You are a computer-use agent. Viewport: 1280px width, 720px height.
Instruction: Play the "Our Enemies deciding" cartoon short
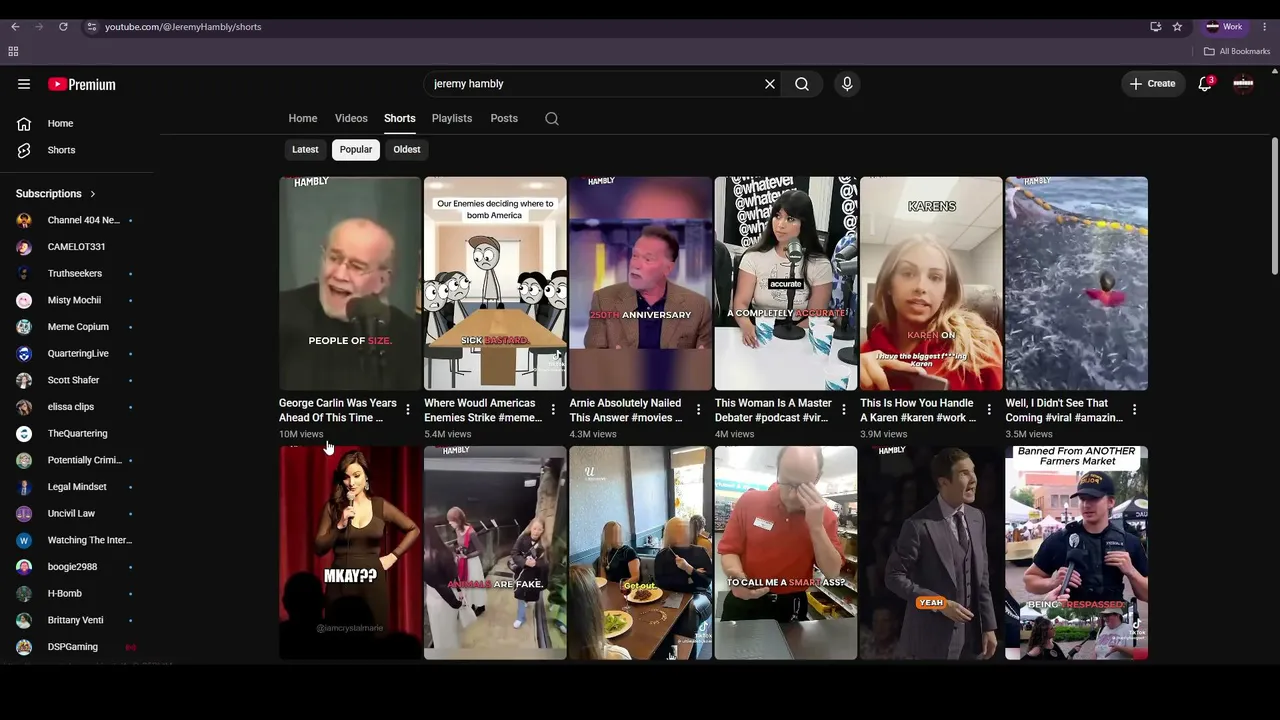click(x=495, y=283)
